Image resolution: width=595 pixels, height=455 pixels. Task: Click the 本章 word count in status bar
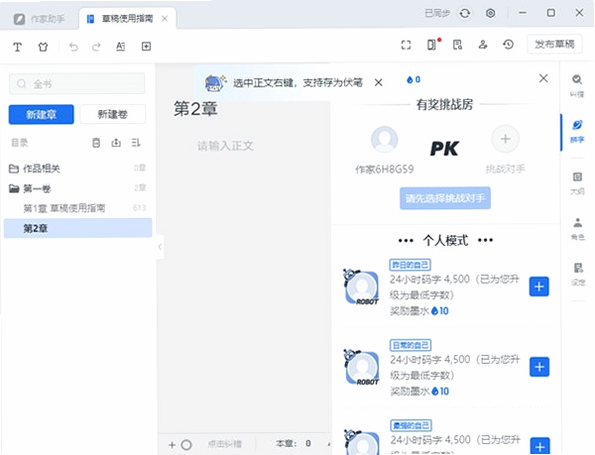[293, 444]
